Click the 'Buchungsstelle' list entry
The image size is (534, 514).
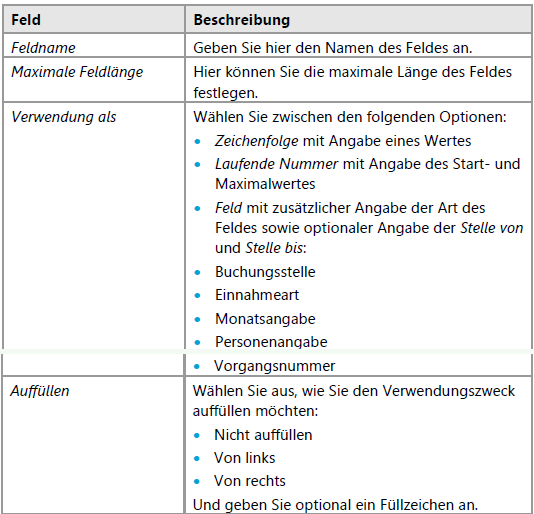[265, 272]
